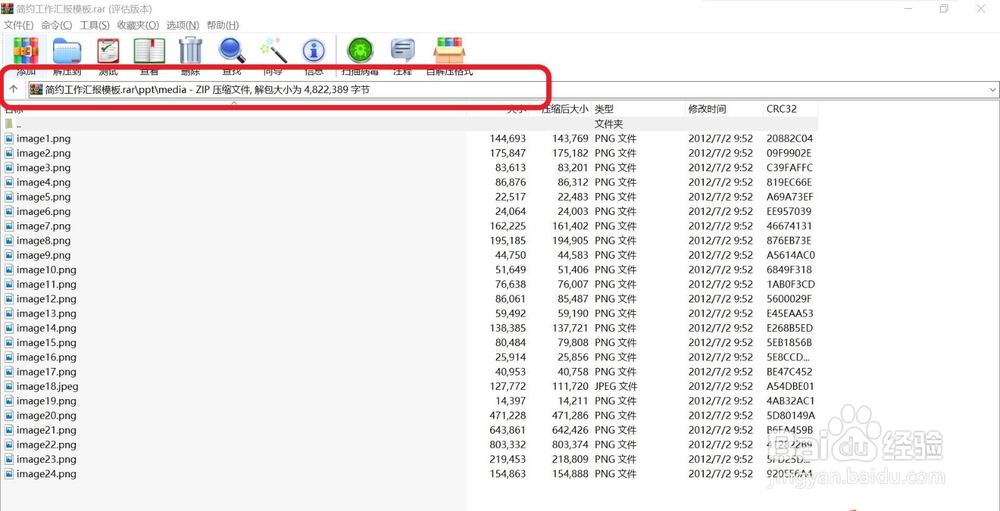This screenshot has height=511, width=1000.
Task: Select file image16.png
Action: pyautogui.click(x=47, y=357)
